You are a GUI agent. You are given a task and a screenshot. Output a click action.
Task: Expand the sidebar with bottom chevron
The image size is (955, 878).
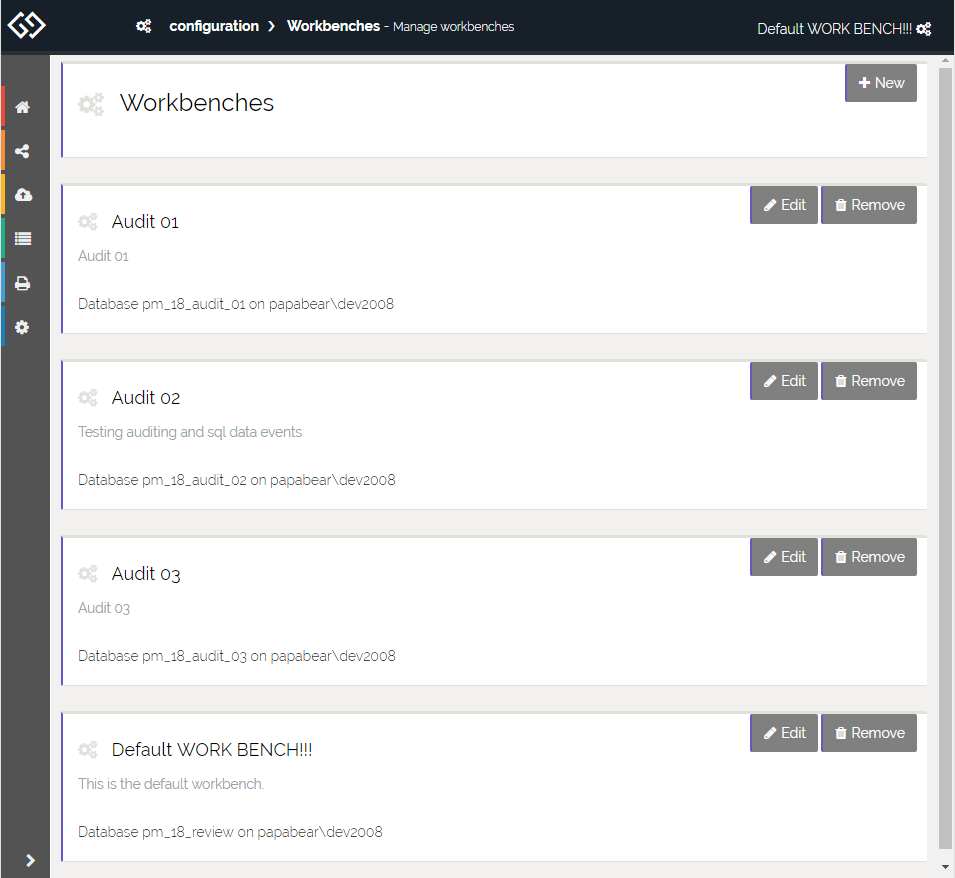[x=30, y=860]
